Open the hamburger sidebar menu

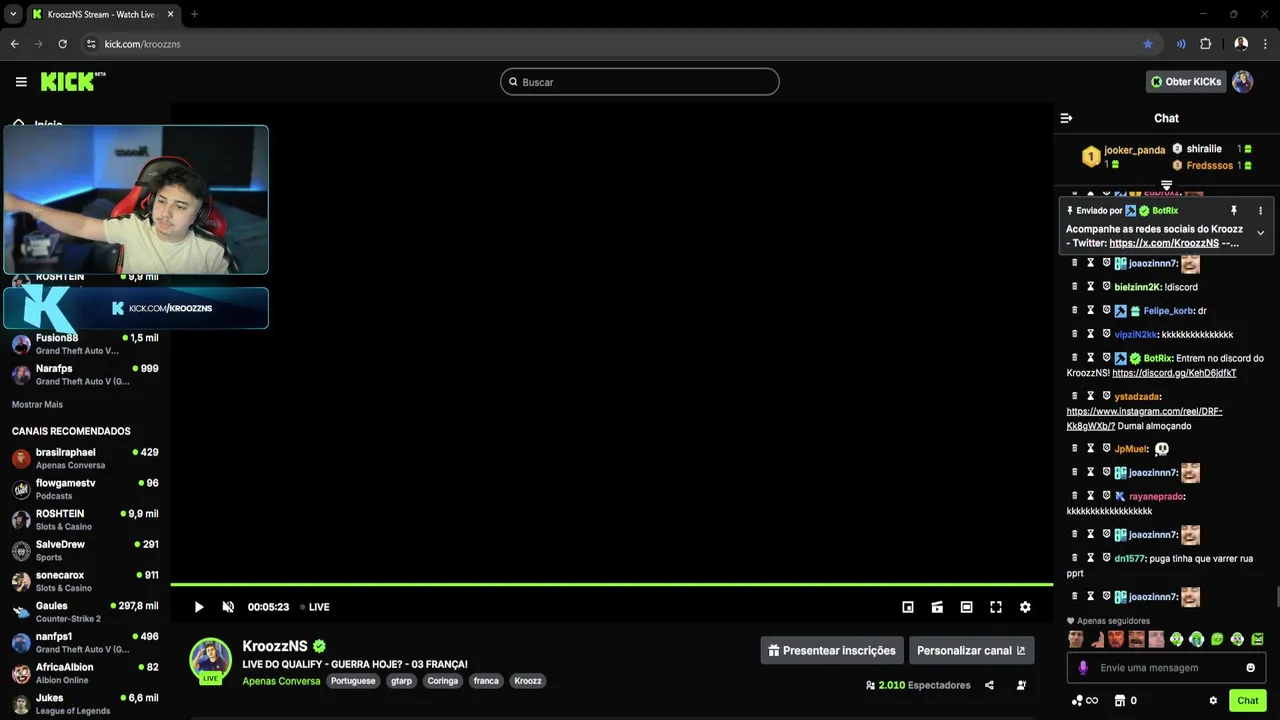pos(21,82)
